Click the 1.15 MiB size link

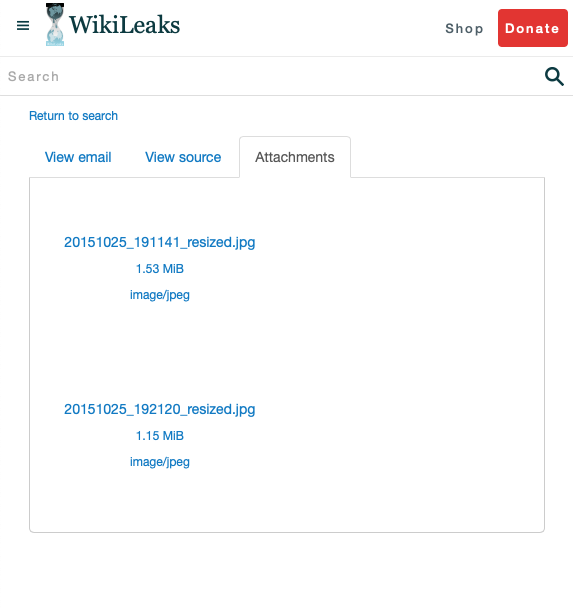[159, 436]
